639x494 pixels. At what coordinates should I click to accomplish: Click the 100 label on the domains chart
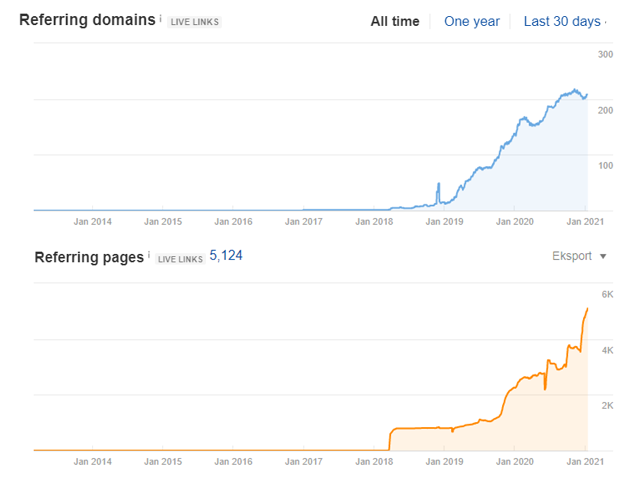point(606,165)
